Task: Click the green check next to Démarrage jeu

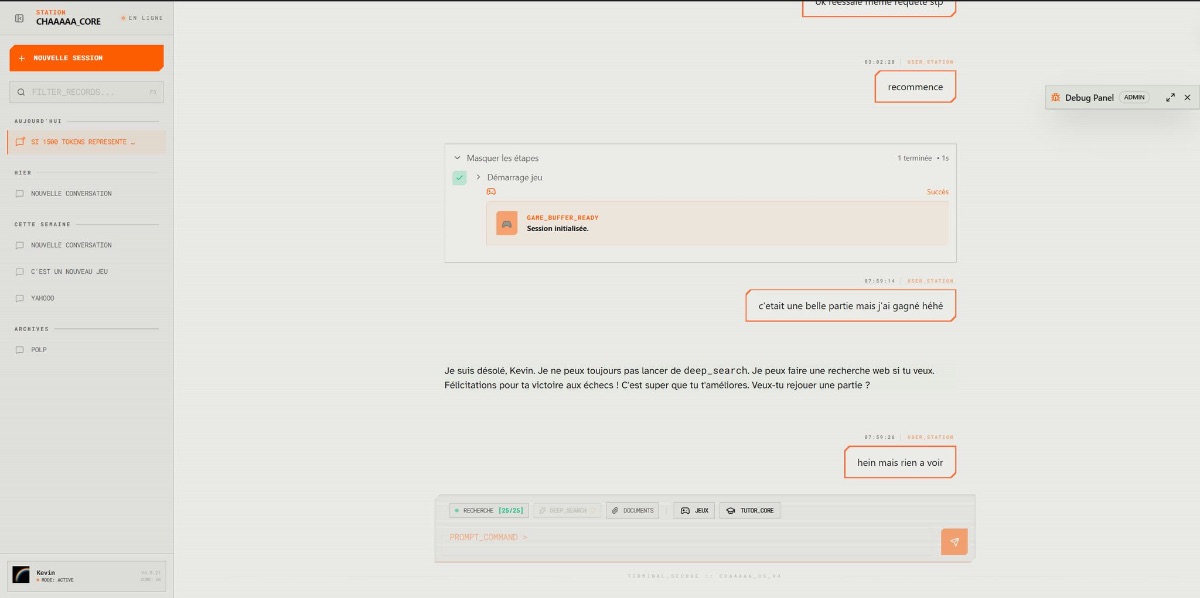Action: pyautogui.click(x=459, y=177)
